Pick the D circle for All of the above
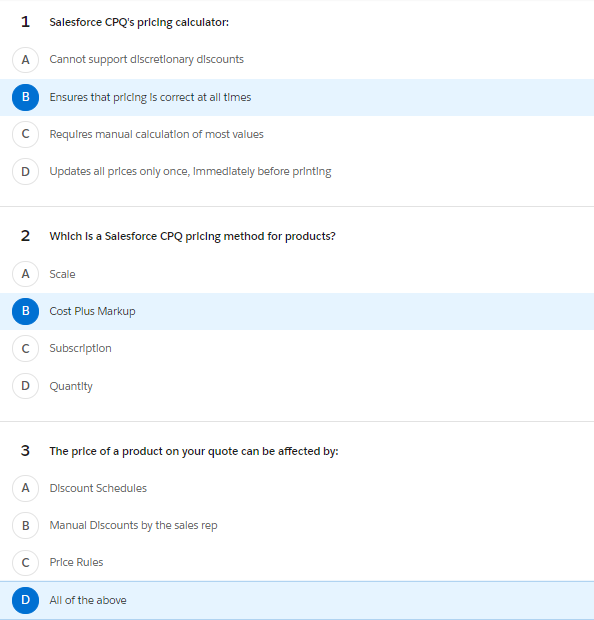The width and height of the screenshot is (594, 620). [25, 600]
